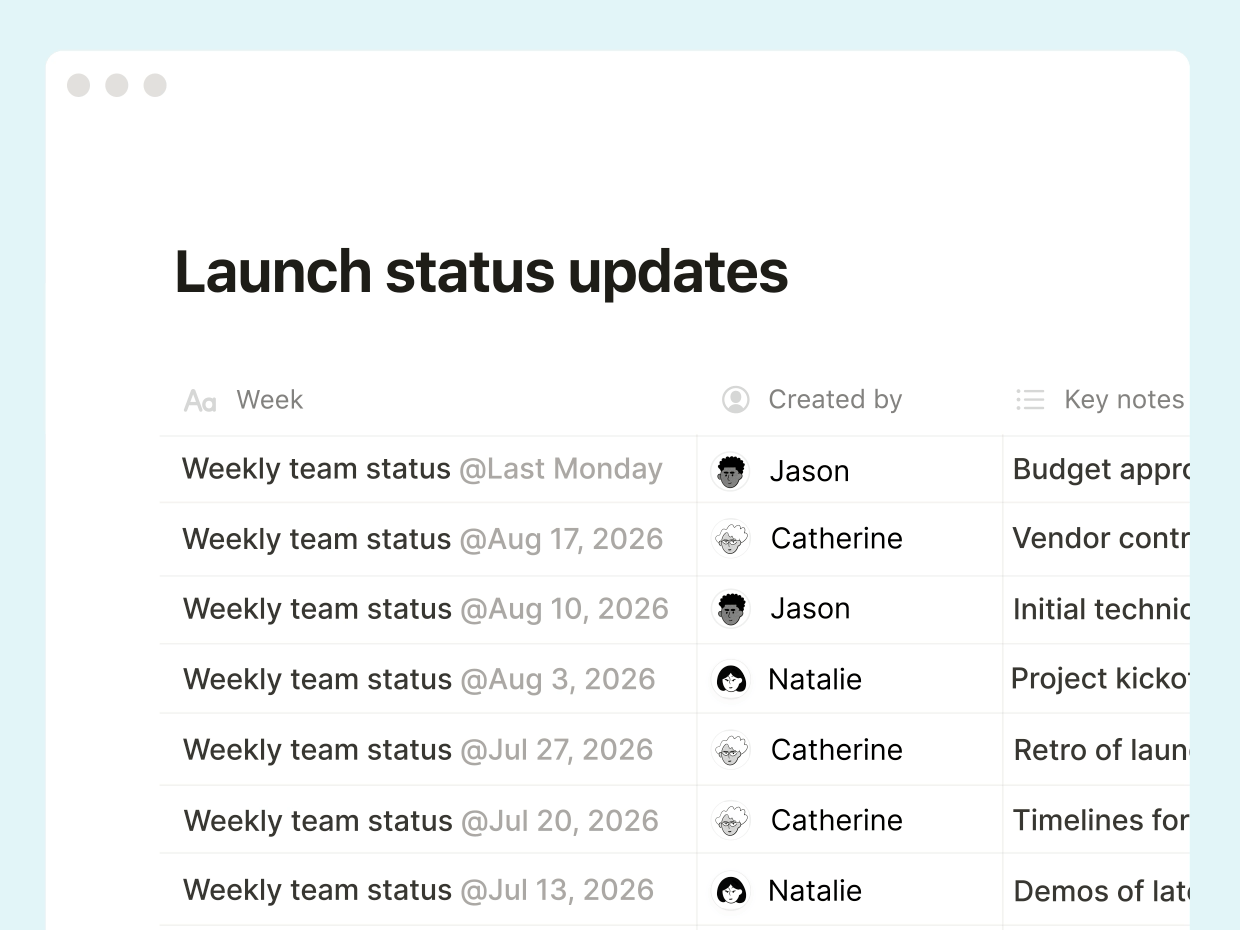Click the Aa text icon beside Week header
Image resolution: width=1240 pixels, height=930 pixels.
point(199,400)
